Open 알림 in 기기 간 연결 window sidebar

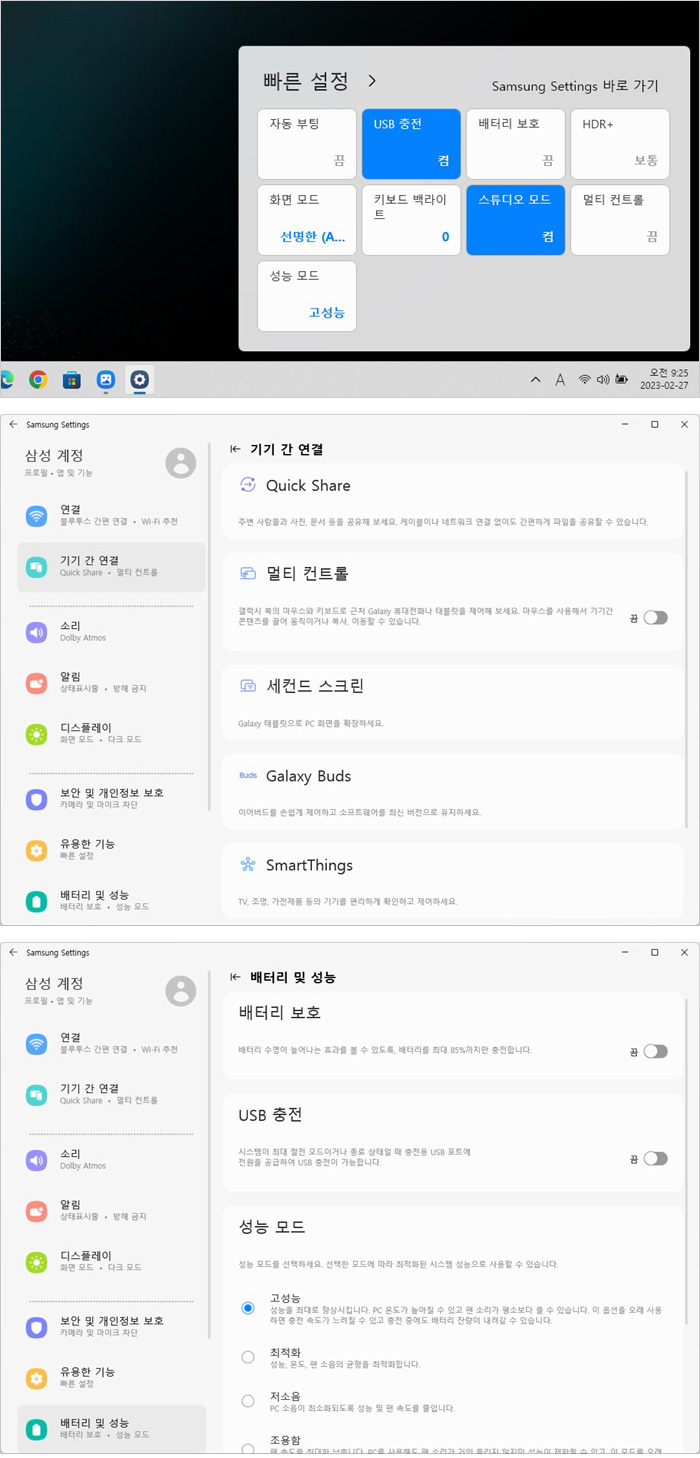click(111, 682)
